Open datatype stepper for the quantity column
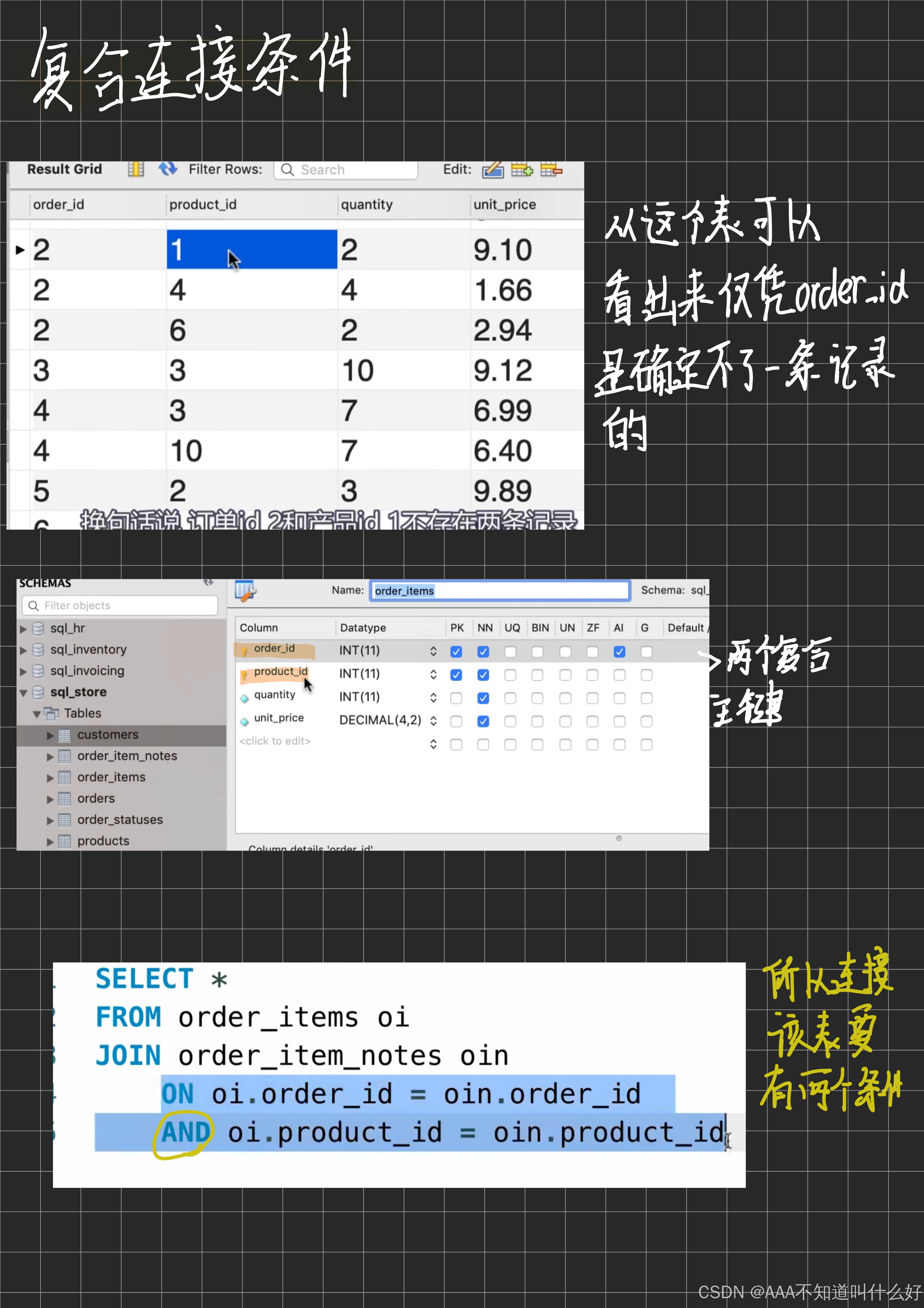924x1308 pixels. [x=433, y=698]
